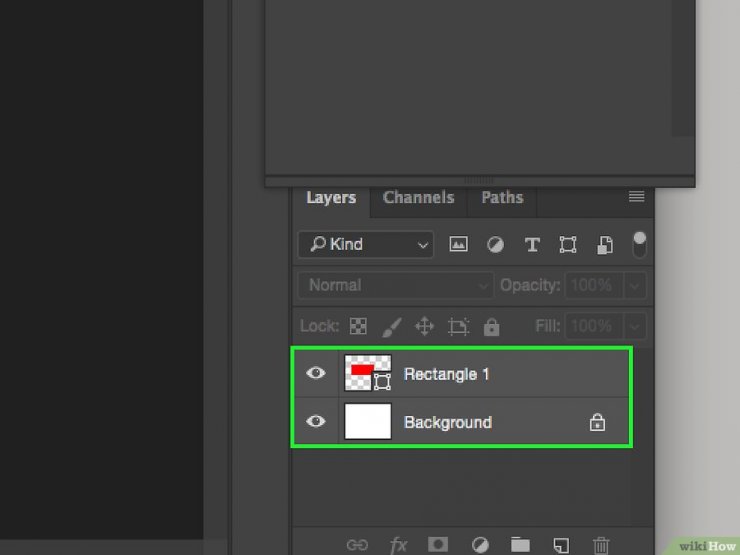Lock all padlock icon in Lock row

tap(491, 326)
